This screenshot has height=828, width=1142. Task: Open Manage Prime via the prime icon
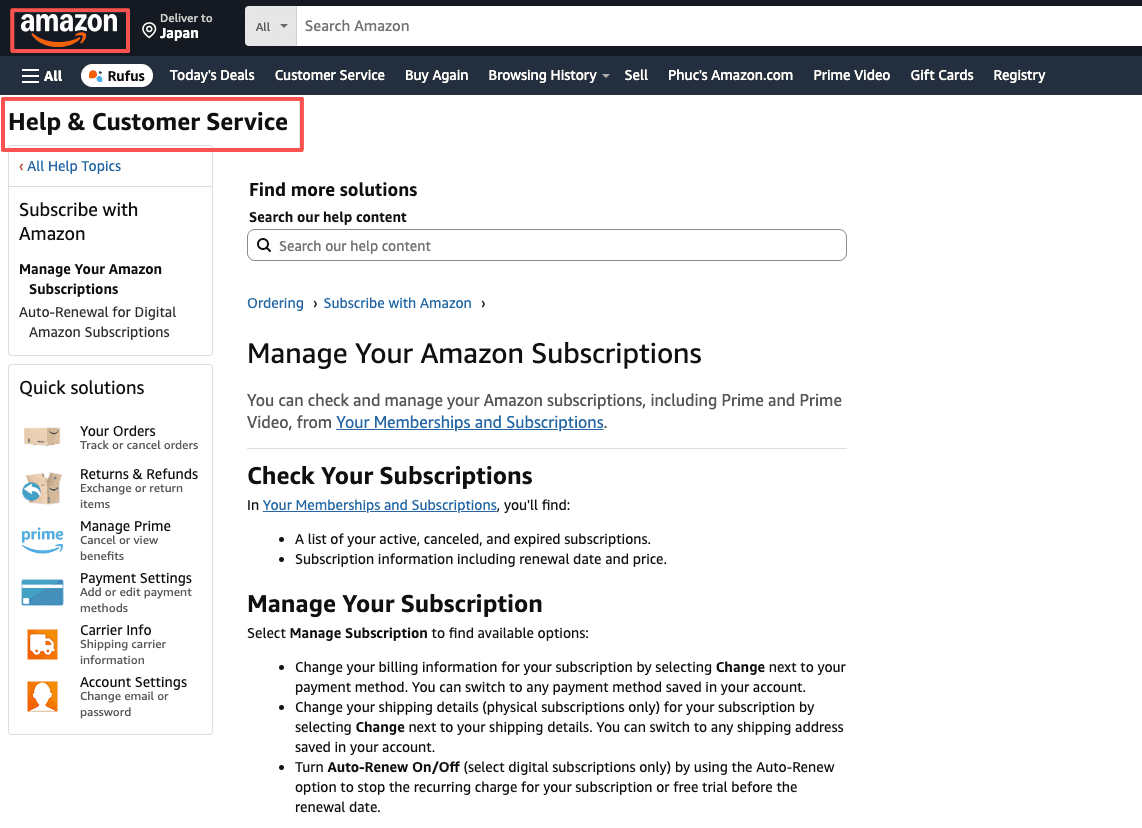(x=42, y=540)
